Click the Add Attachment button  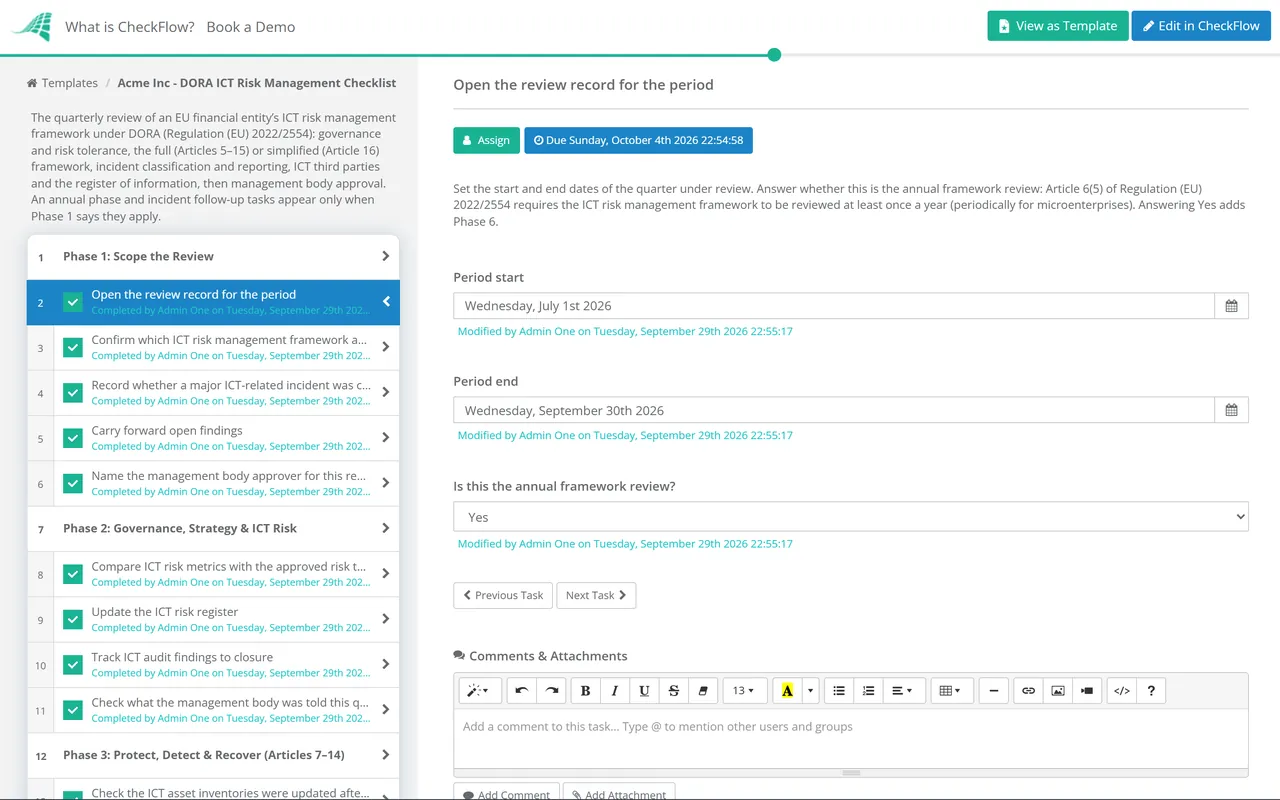[619, 794]
